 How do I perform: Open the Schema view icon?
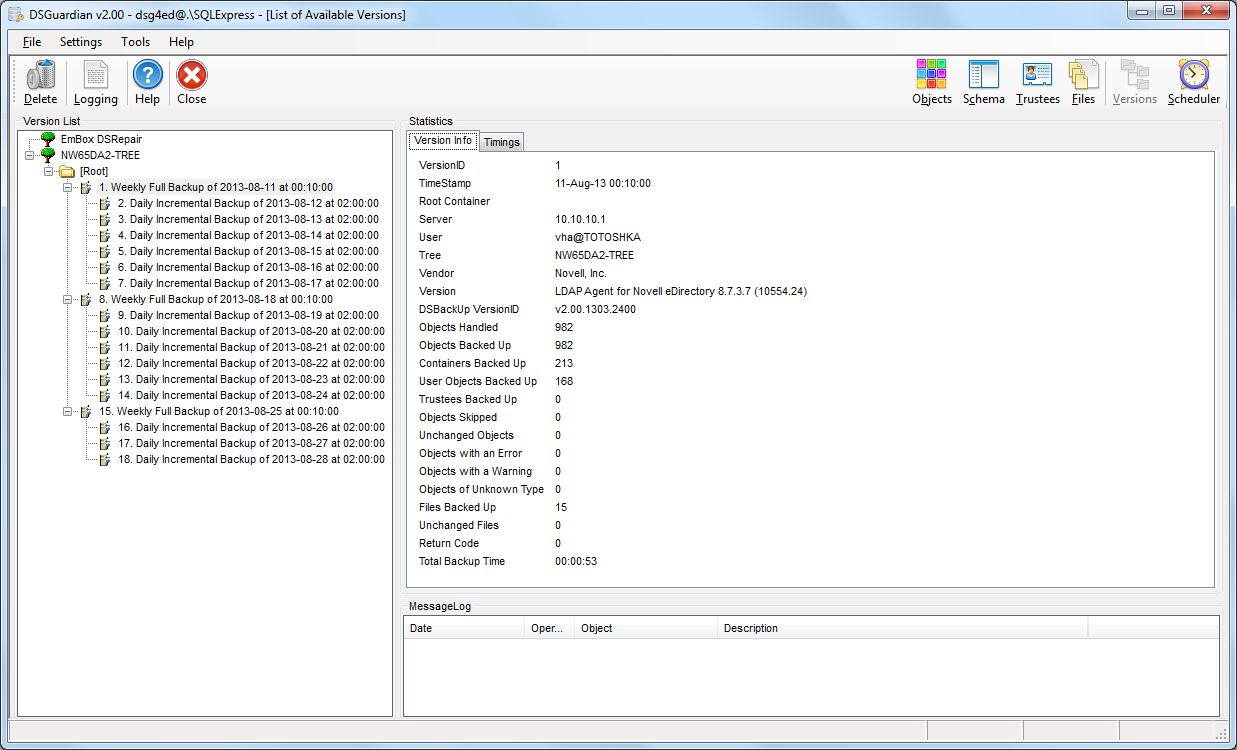(984, 75)
